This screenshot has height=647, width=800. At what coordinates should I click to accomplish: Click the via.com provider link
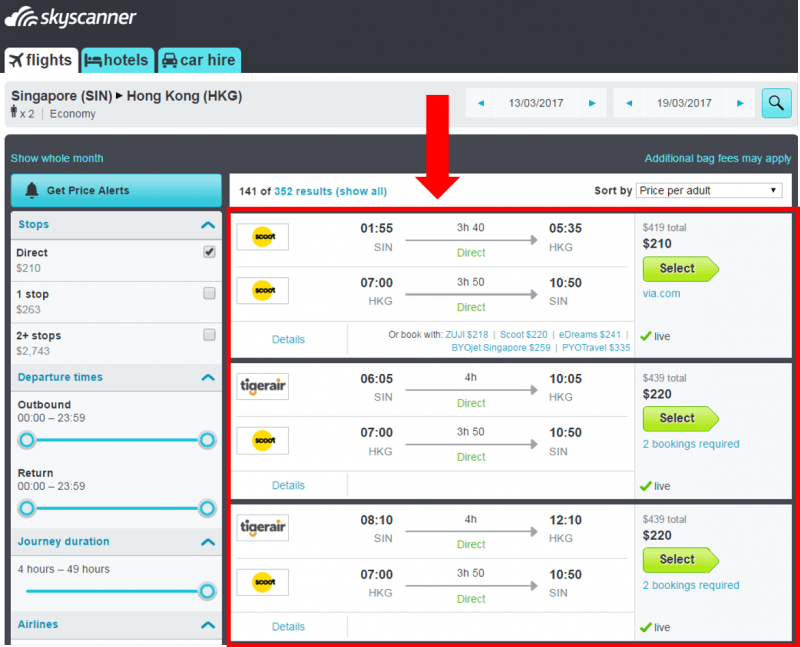point(661,293)
